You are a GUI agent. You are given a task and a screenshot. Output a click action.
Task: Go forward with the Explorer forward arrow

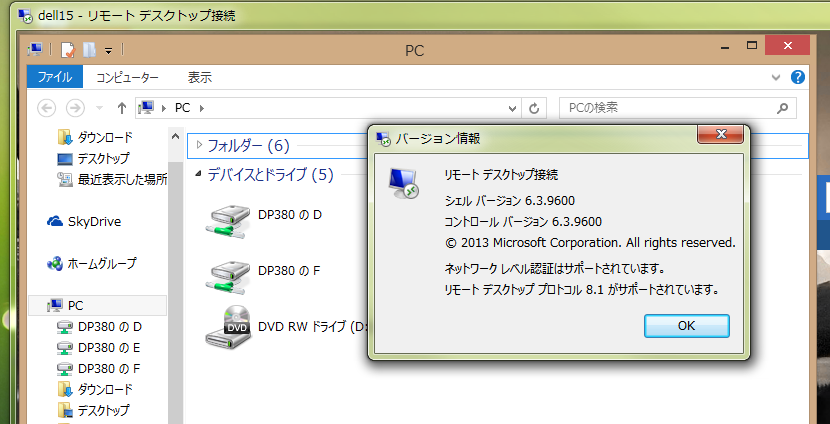[75, 108]
